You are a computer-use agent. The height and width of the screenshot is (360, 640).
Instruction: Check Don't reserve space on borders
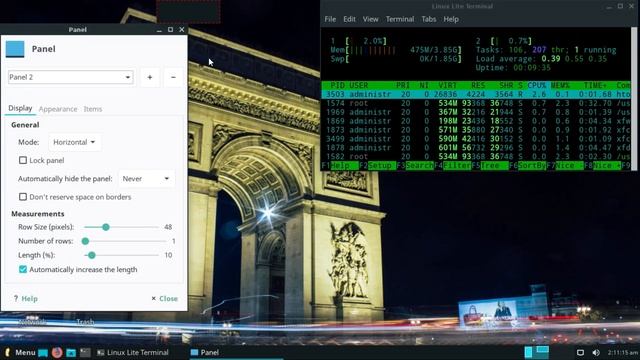tap(23, 197)
